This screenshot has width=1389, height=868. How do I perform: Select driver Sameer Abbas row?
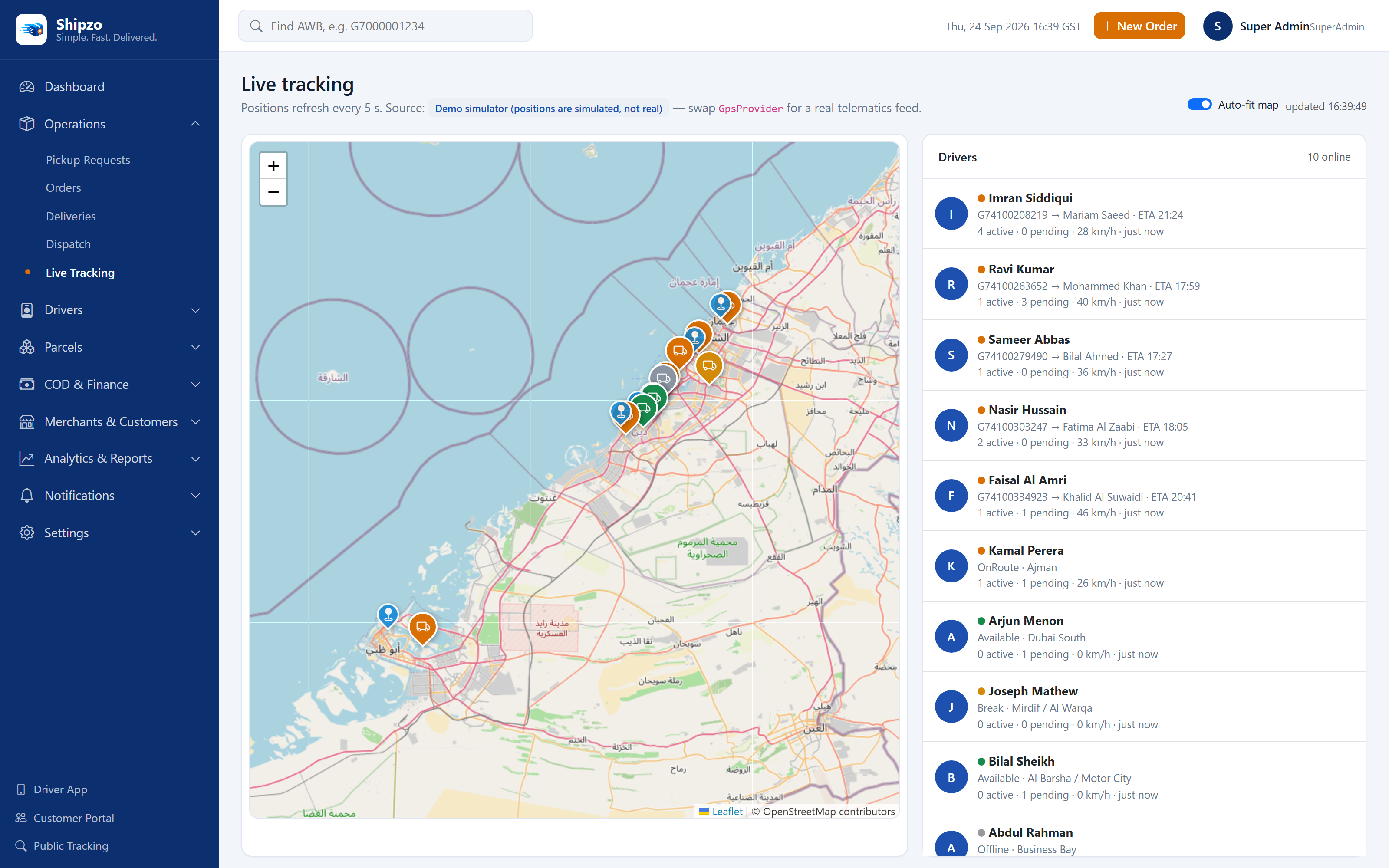[x=1143, y=355]
